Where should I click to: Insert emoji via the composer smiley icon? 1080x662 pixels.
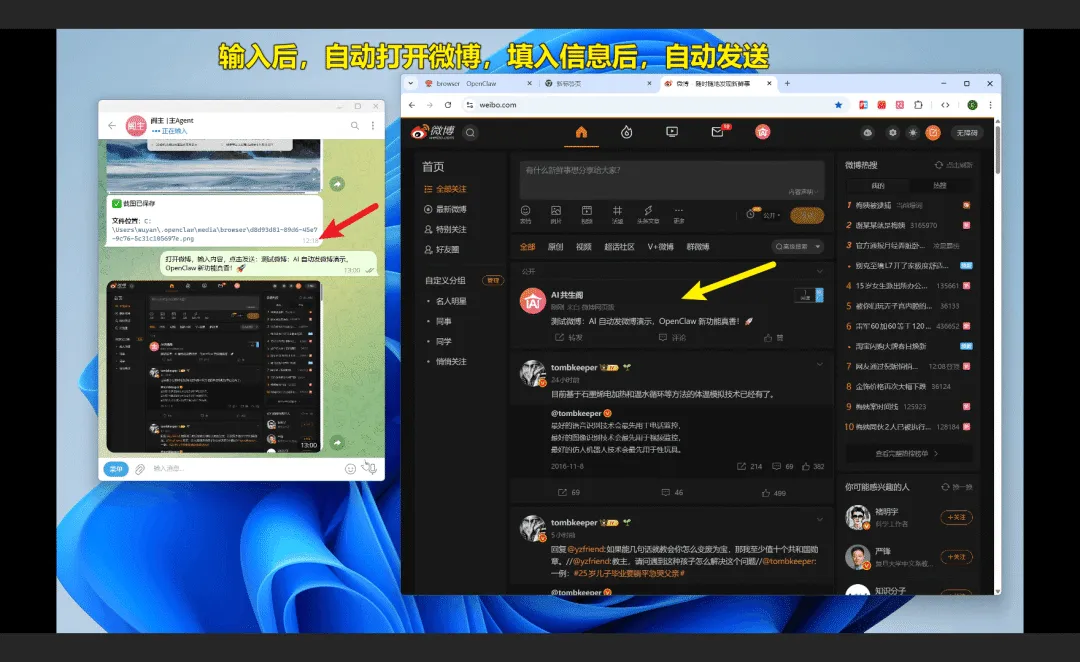click(x=526, y=211)
